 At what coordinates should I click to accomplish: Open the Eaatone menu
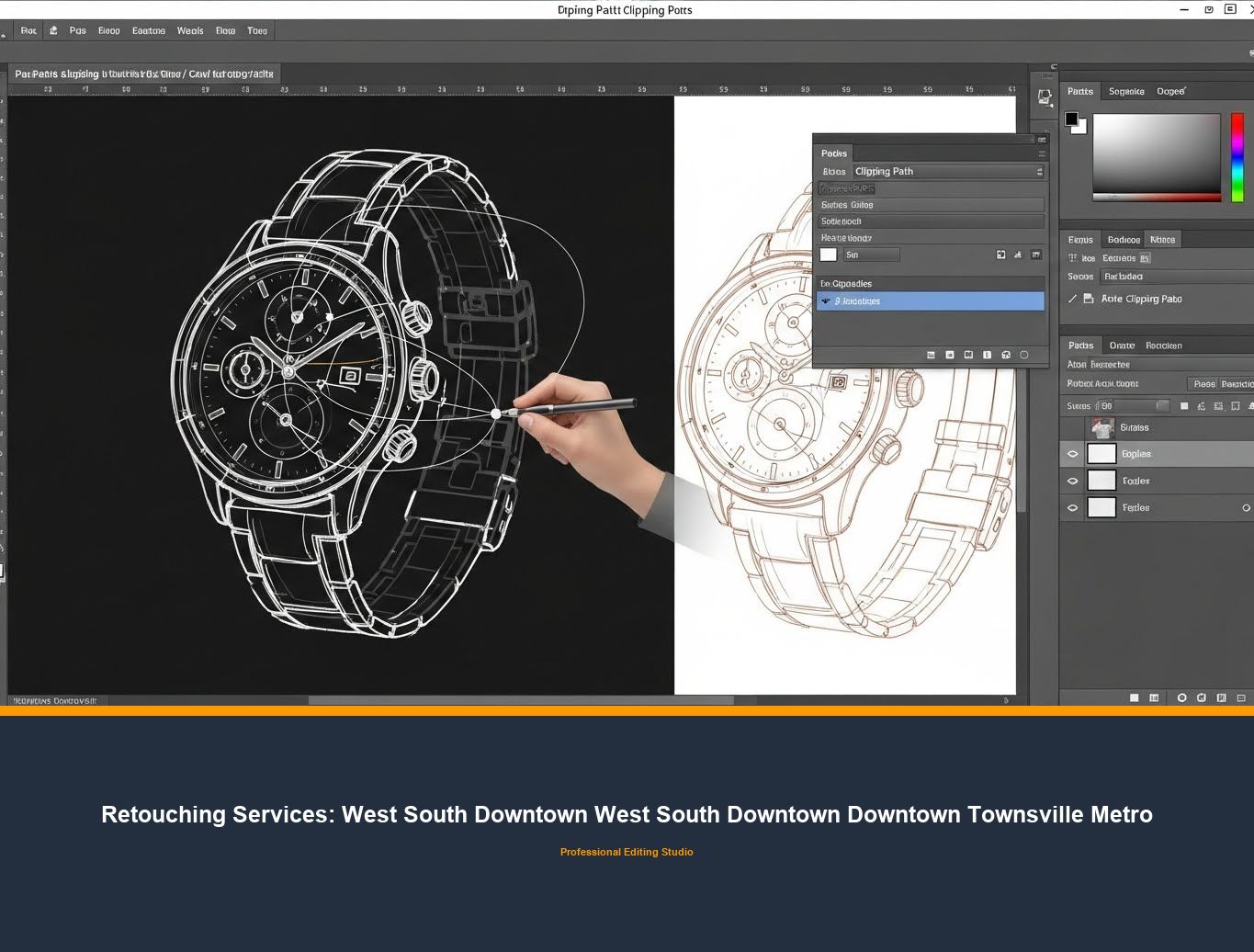pyautogui.click(x=149, y=30)
